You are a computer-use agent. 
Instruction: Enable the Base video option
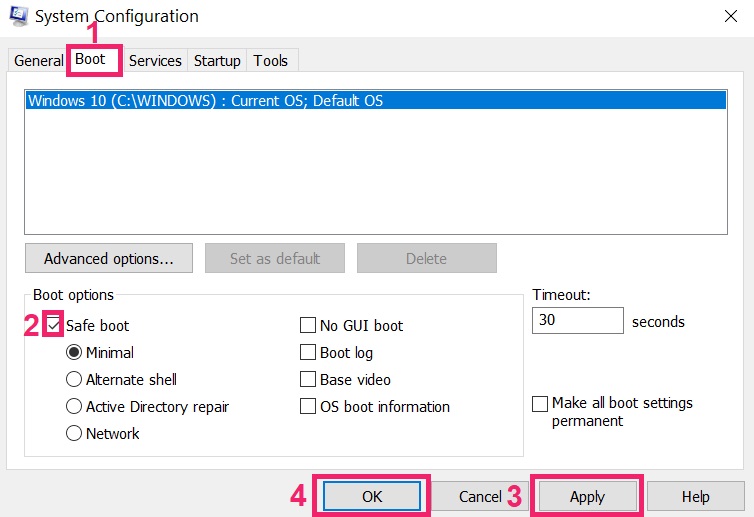tap(308, 379)
